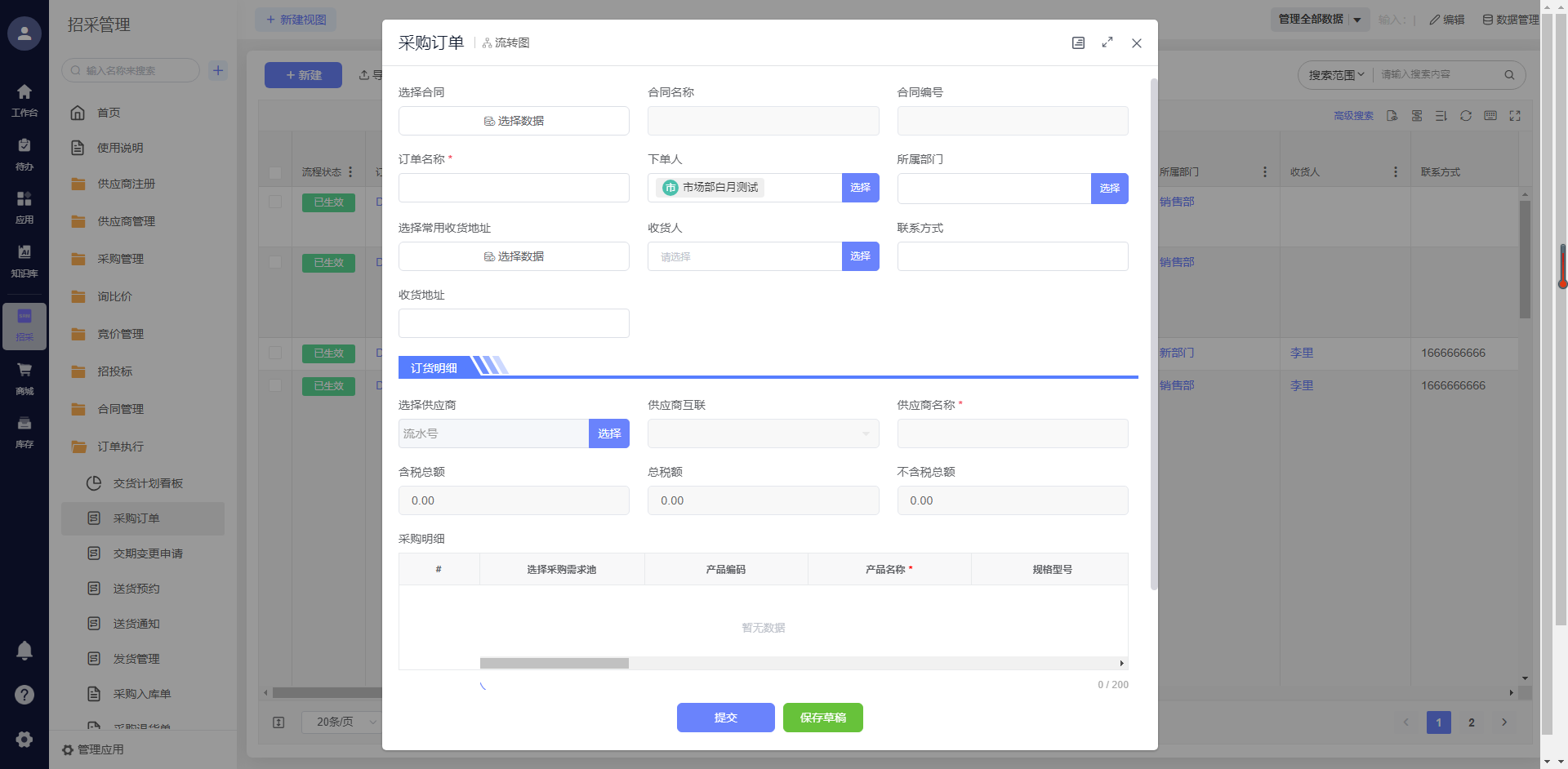The width and height of the screenshot is (1568, 769).
Task: Open the notifications bell icon
Action: 24,651
